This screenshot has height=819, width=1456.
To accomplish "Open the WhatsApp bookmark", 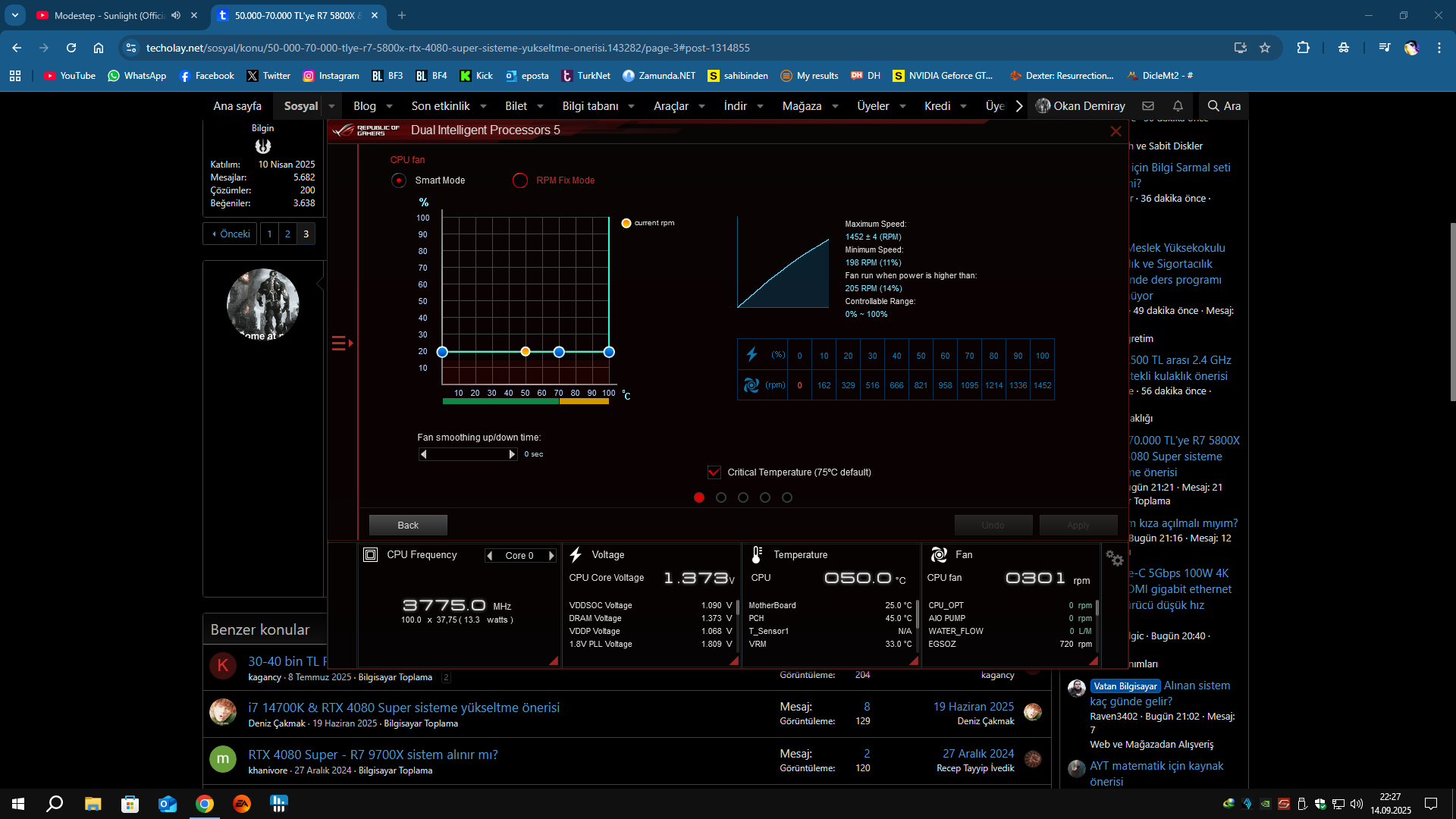I will [137, 76].
